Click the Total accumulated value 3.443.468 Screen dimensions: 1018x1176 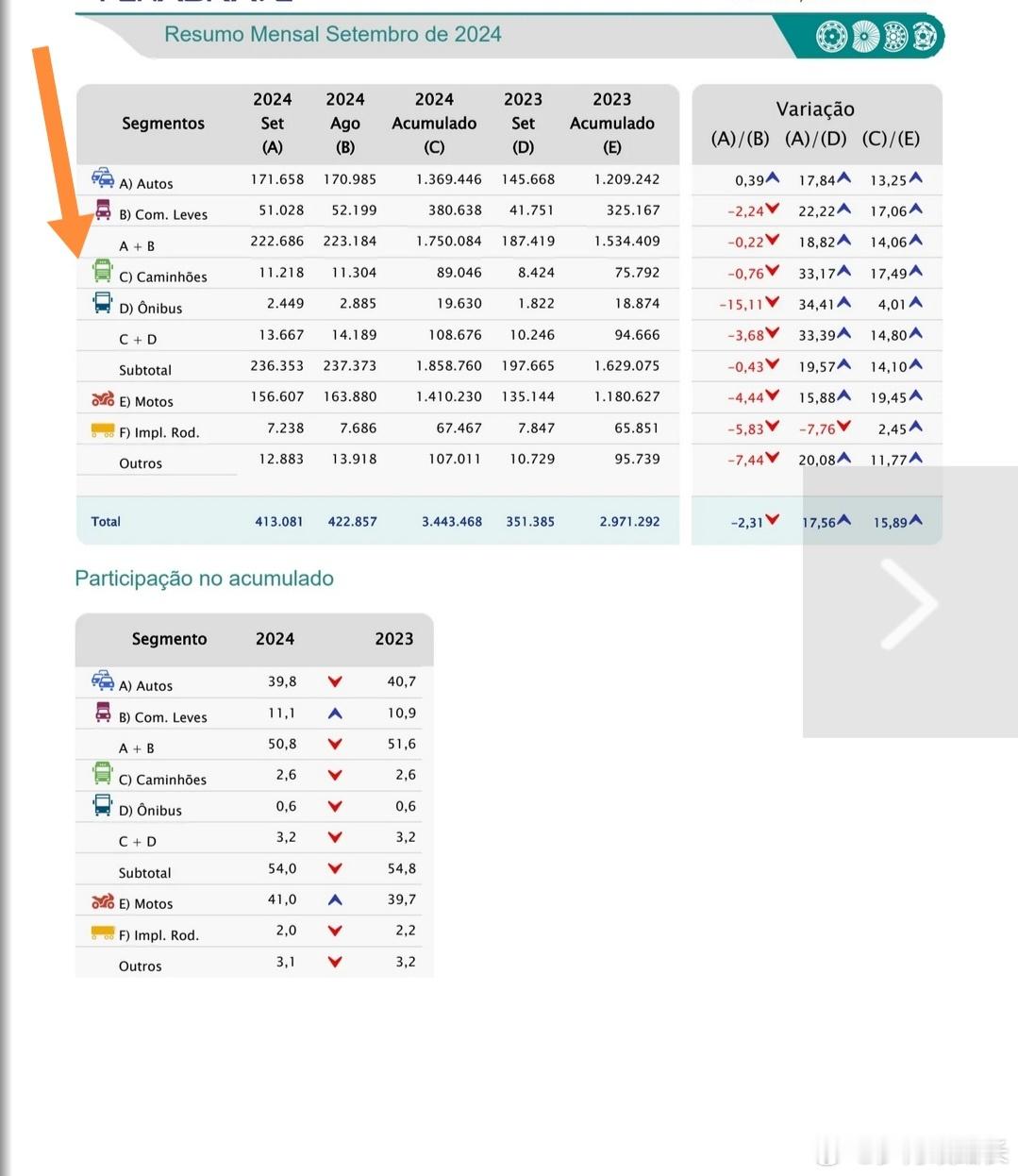(452, 522)
